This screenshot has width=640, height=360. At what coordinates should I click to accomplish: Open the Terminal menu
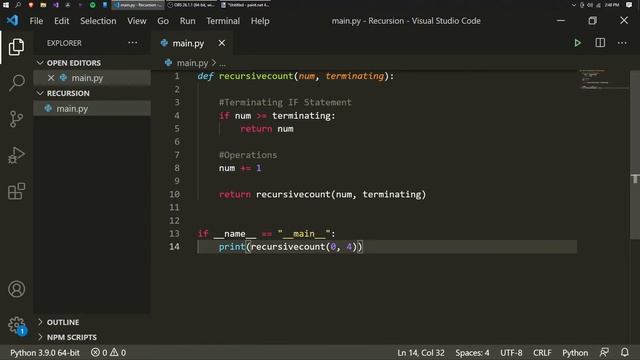223,21
